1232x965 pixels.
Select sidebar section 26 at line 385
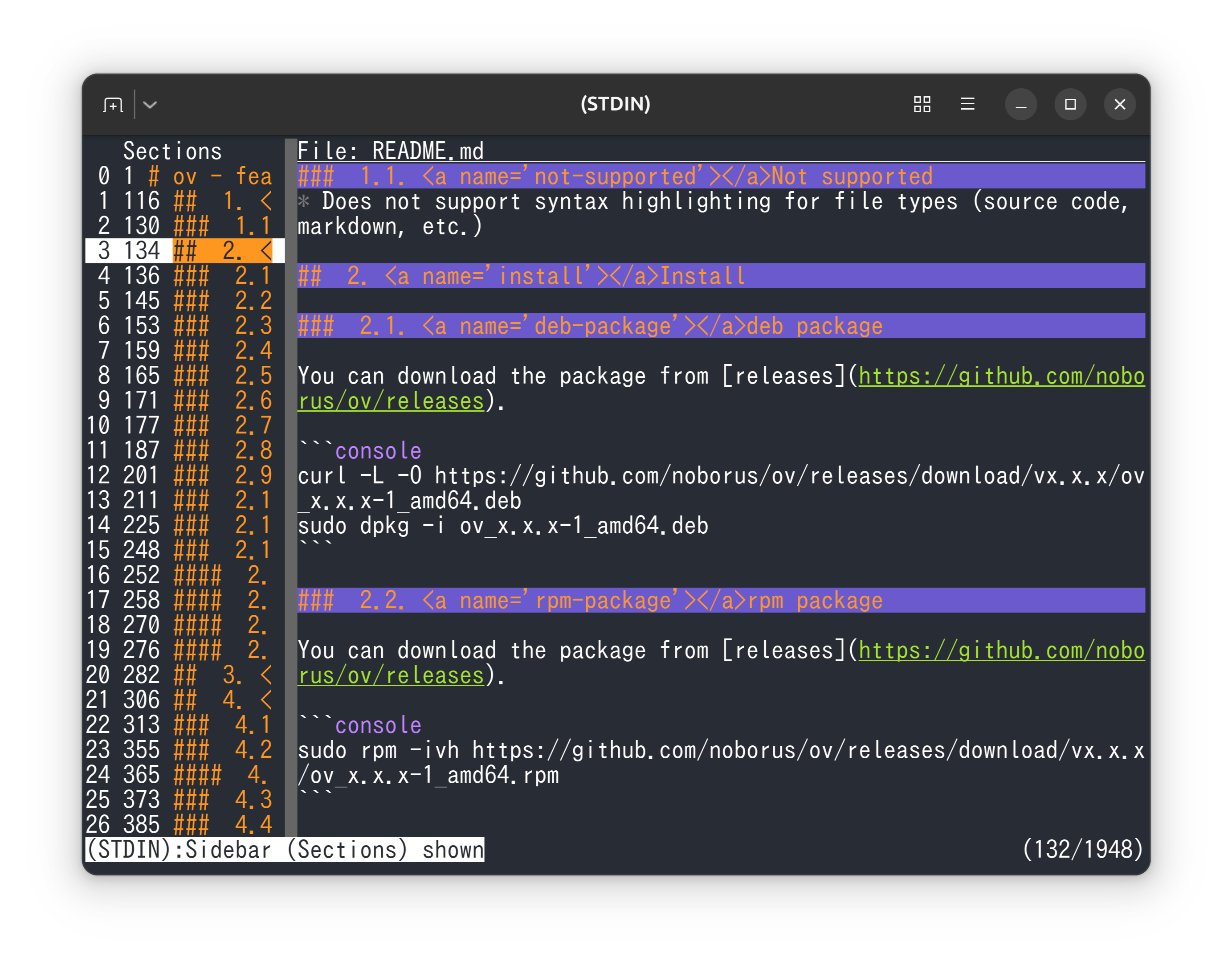click(x=185, y=824)
